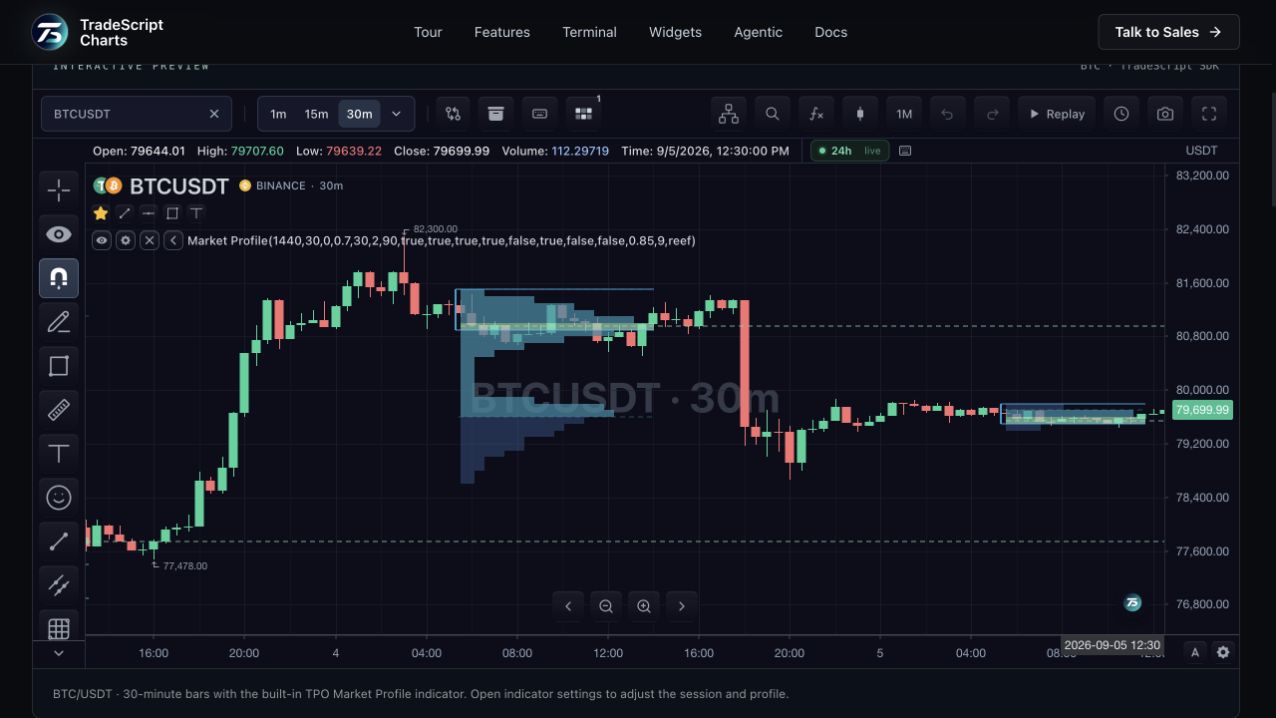Image resolution: width=1276 pixels, height=718 pixels.
Task: Pan chart right with arrow button
Action: [682, 606]
